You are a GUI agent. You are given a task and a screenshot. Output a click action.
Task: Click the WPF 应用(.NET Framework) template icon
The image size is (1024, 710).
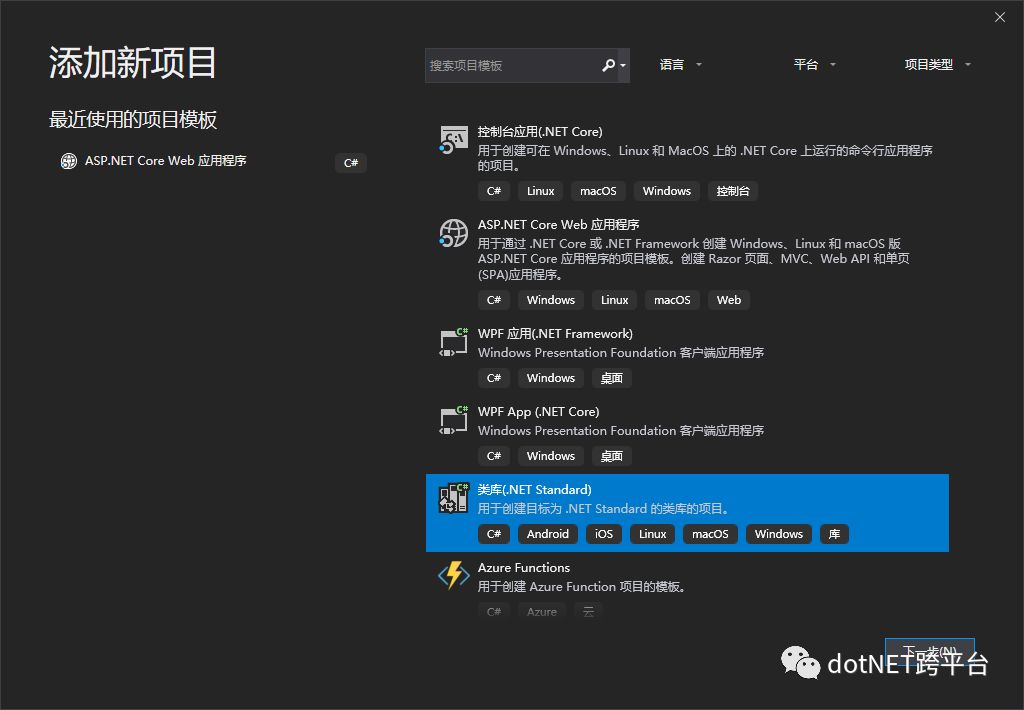click(453, 342)
